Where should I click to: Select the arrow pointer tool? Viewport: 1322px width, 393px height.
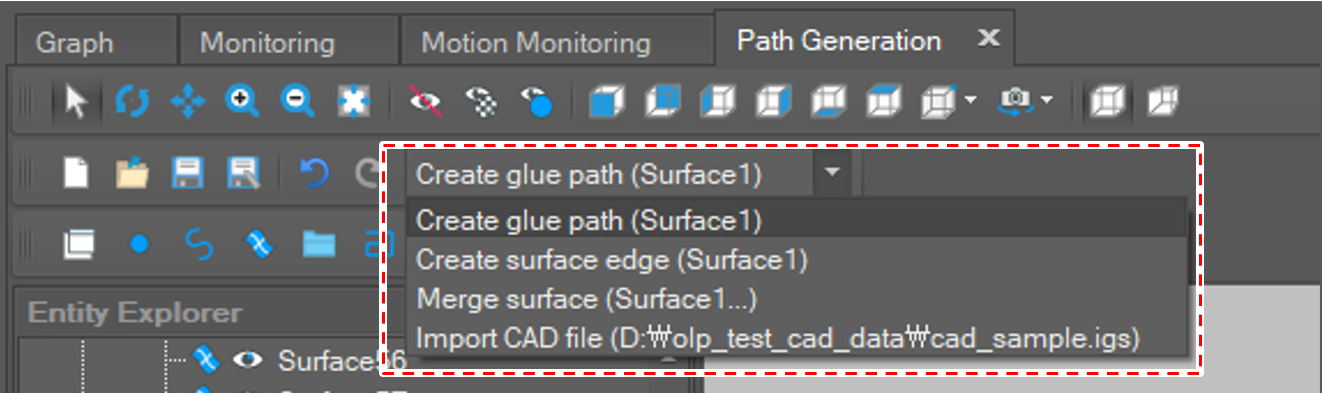[x=77, y=101]
